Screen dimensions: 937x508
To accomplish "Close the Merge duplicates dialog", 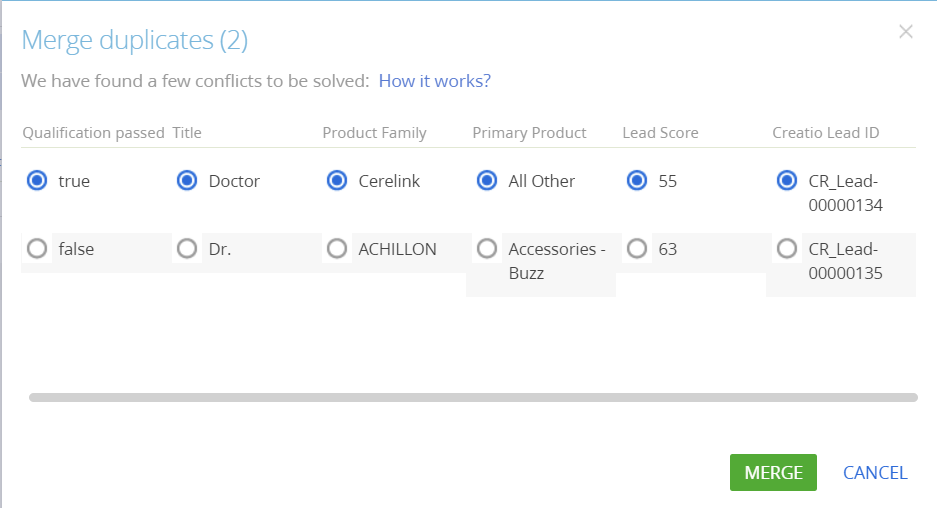I will (906, 32).
